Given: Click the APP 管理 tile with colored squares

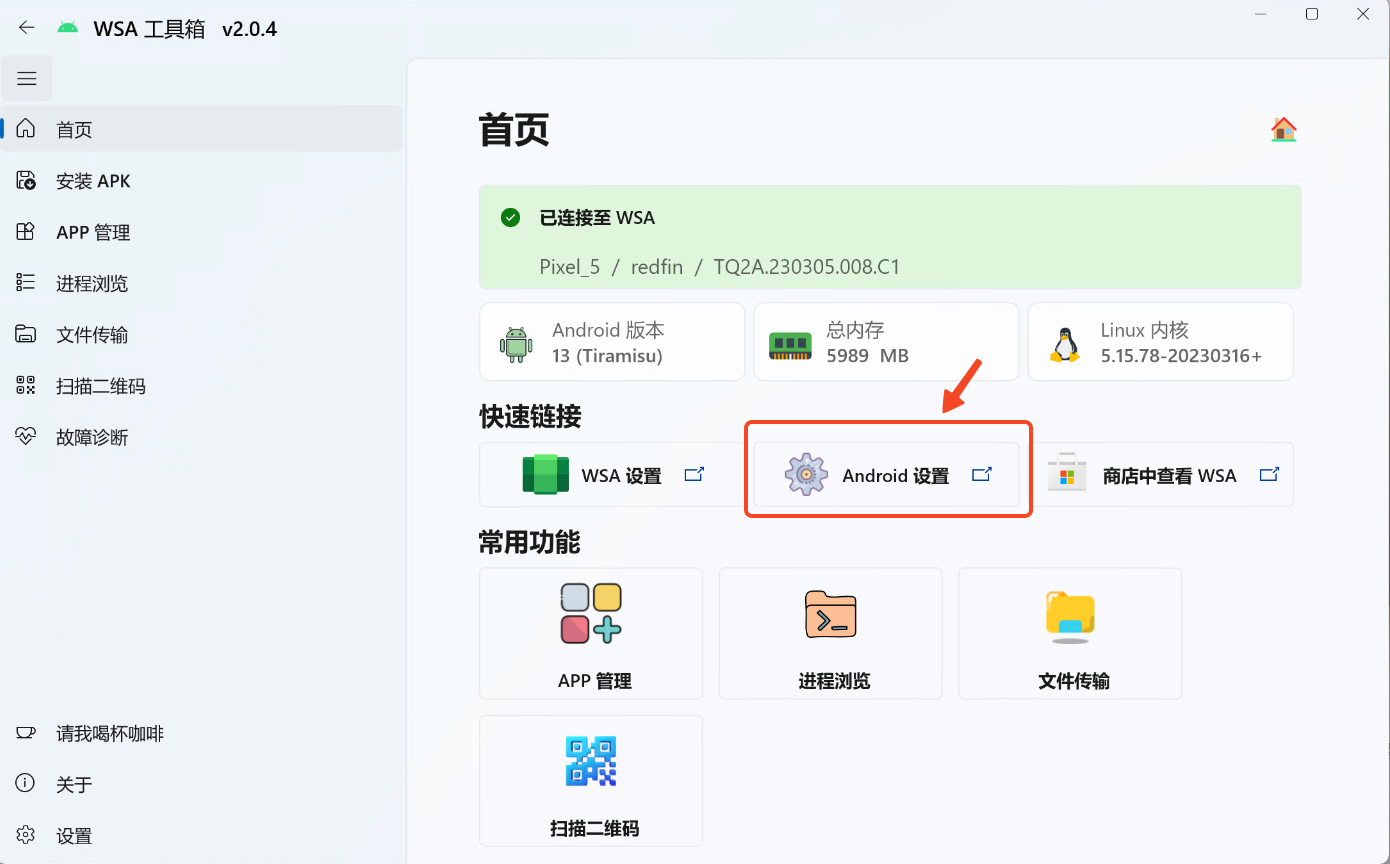Looking at the screenshot, I should [591, 633].
